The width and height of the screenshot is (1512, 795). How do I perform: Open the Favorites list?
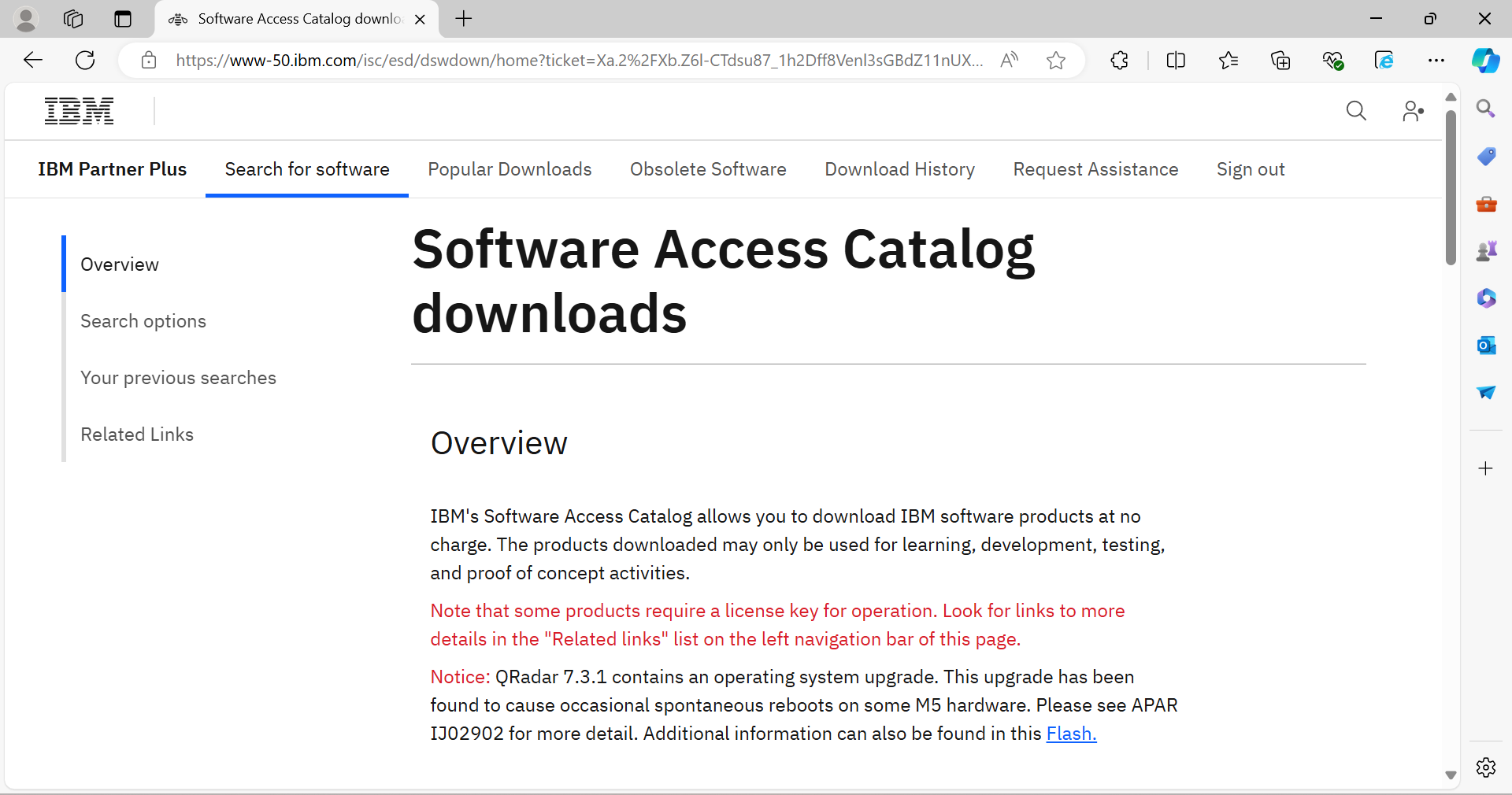tap(1228, 60)
